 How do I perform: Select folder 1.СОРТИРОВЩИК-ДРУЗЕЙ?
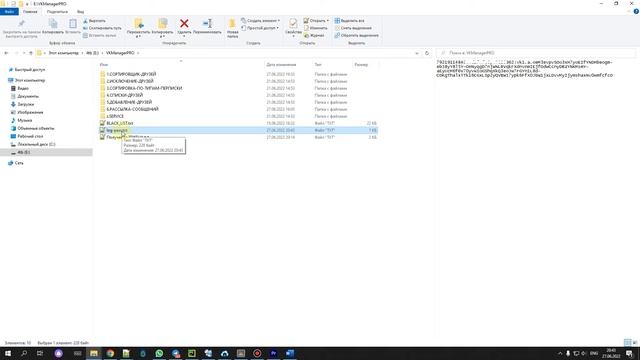click(131, 74)
